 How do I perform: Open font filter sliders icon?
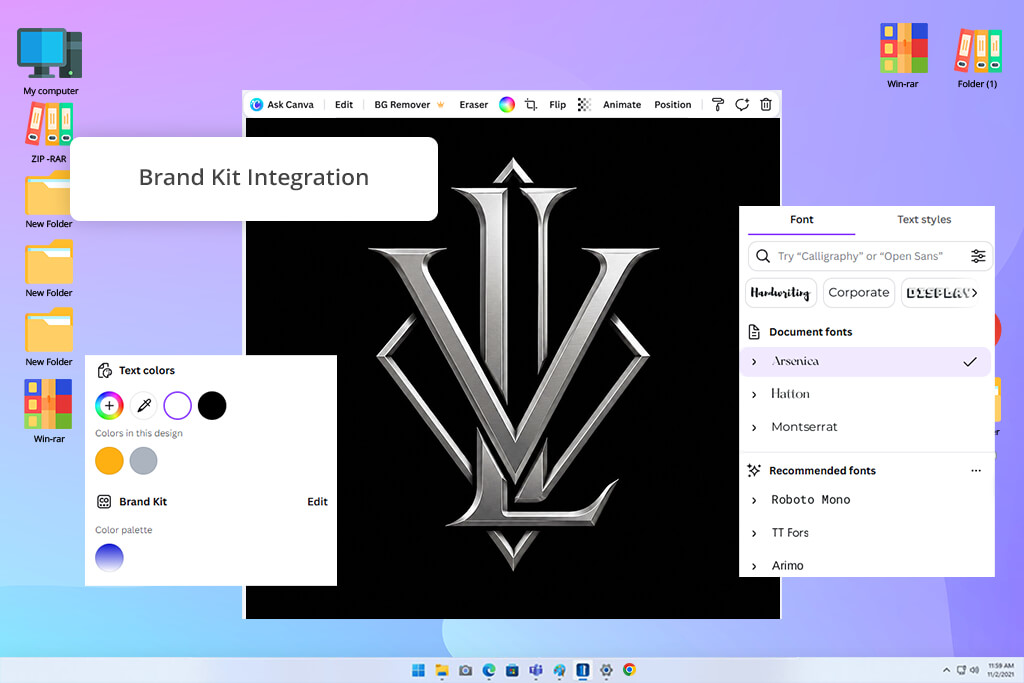[978, 256]
